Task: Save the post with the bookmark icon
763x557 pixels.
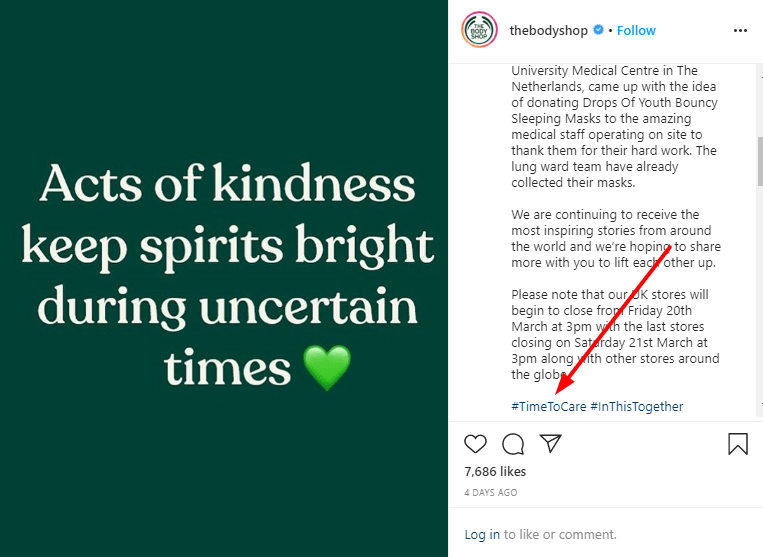Action: click(x=737, y=444)
